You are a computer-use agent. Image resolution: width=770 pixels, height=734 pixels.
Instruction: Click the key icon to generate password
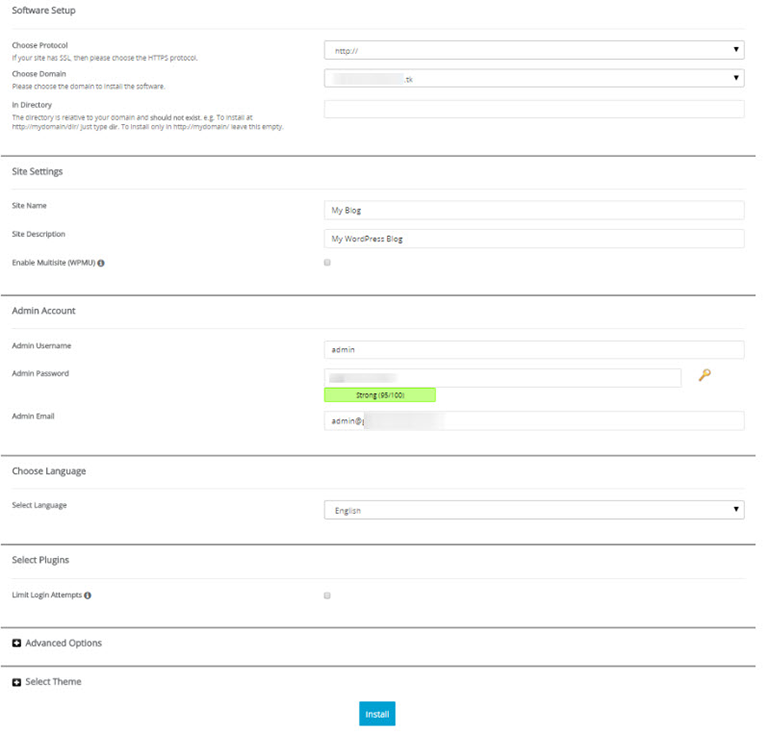[x=704, y=375]
